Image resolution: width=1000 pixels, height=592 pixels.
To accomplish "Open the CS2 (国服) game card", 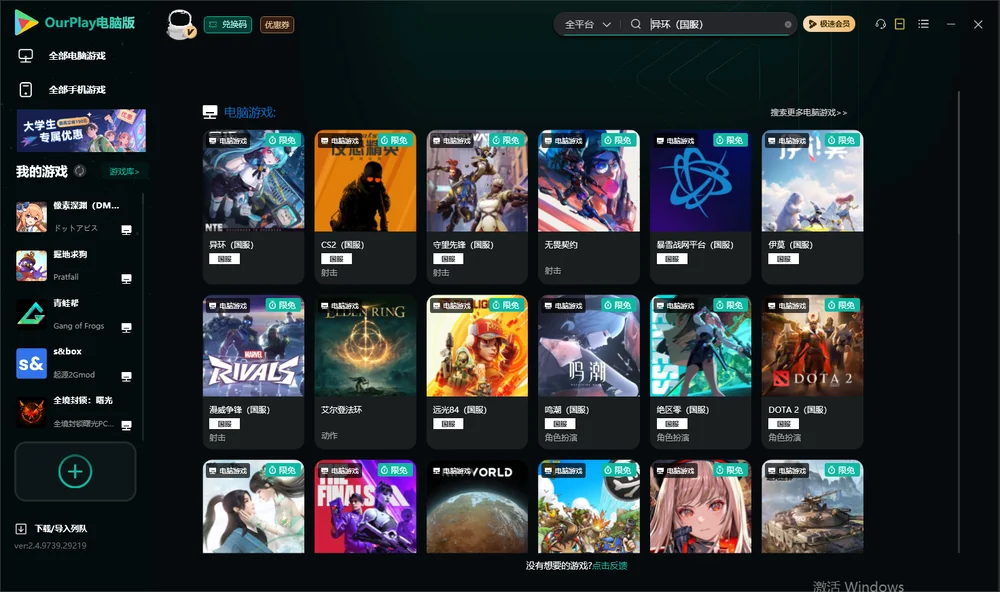I will pos(365,207).
